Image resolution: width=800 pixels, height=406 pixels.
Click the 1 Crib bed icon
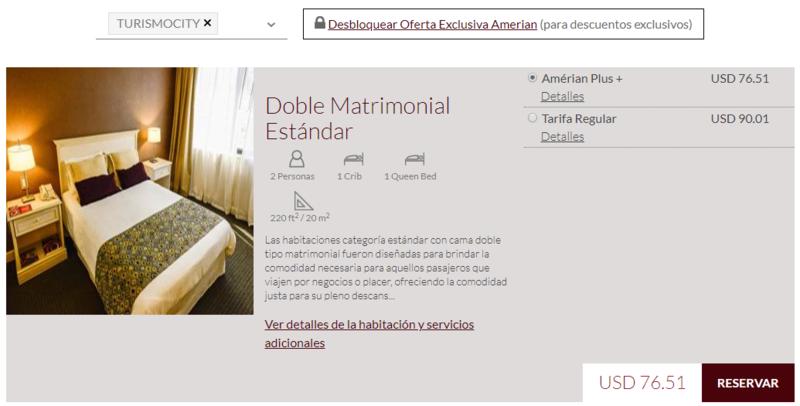click(353, 159)
